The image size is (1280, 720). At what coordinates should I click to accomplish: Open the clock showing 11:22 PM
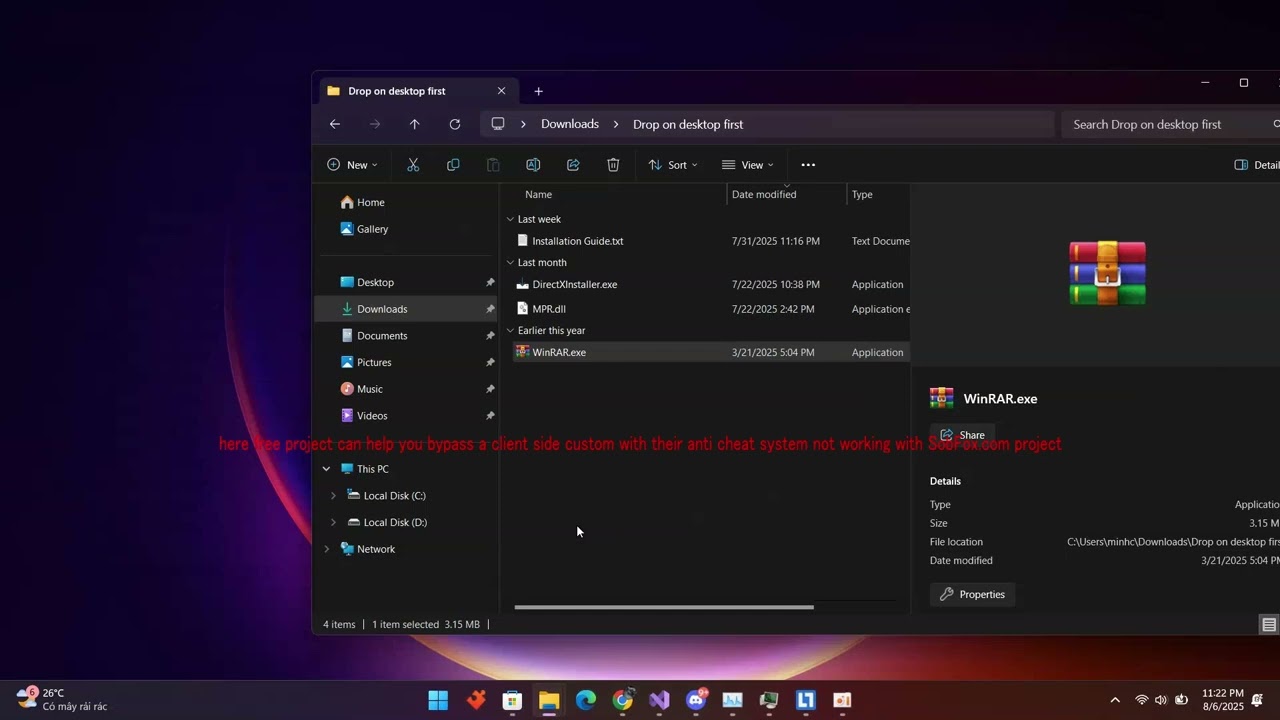pos(1222,699)
